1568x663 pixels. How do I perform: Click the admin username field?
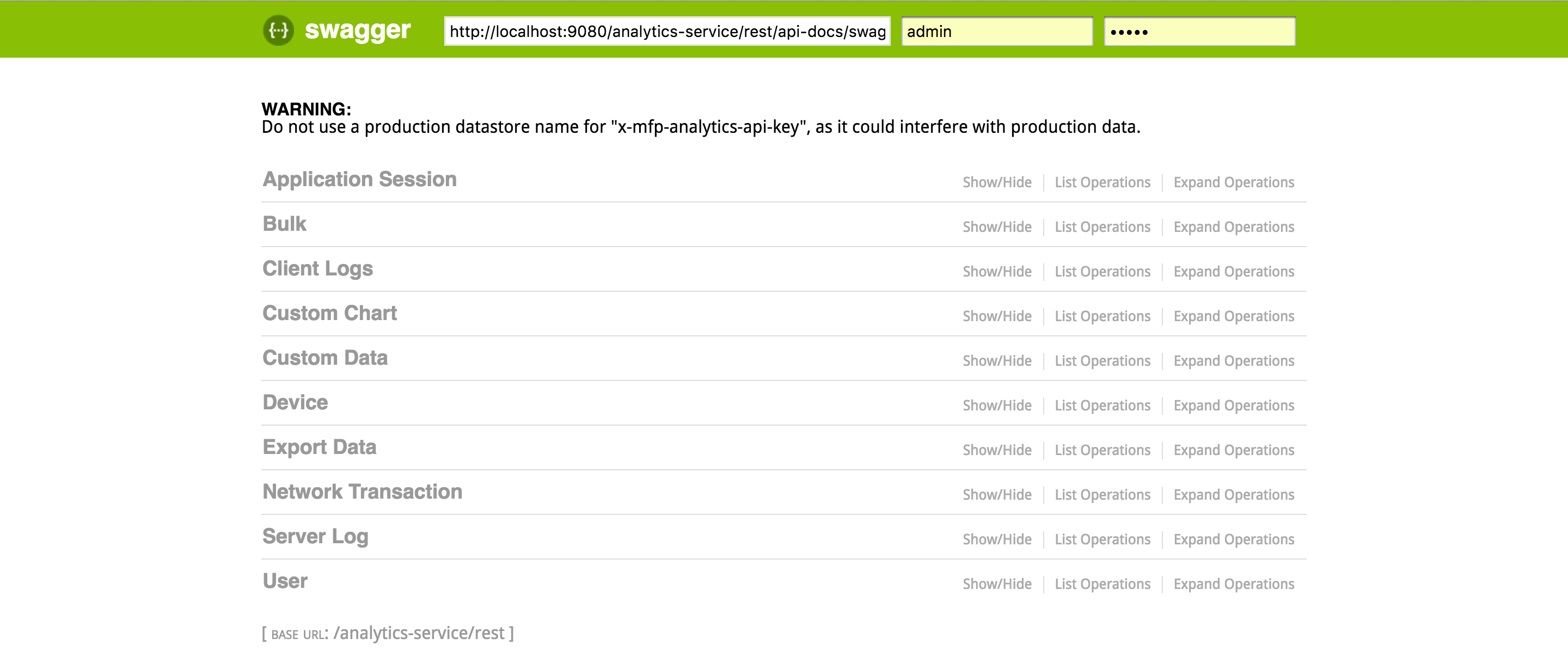(x=996, y=32)
